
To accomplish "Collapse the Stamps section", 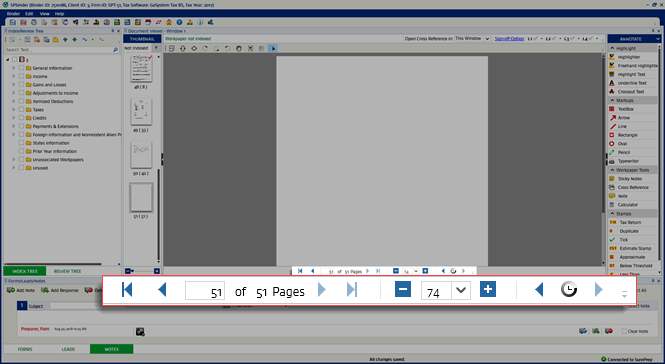I will (x=612, y=214).
